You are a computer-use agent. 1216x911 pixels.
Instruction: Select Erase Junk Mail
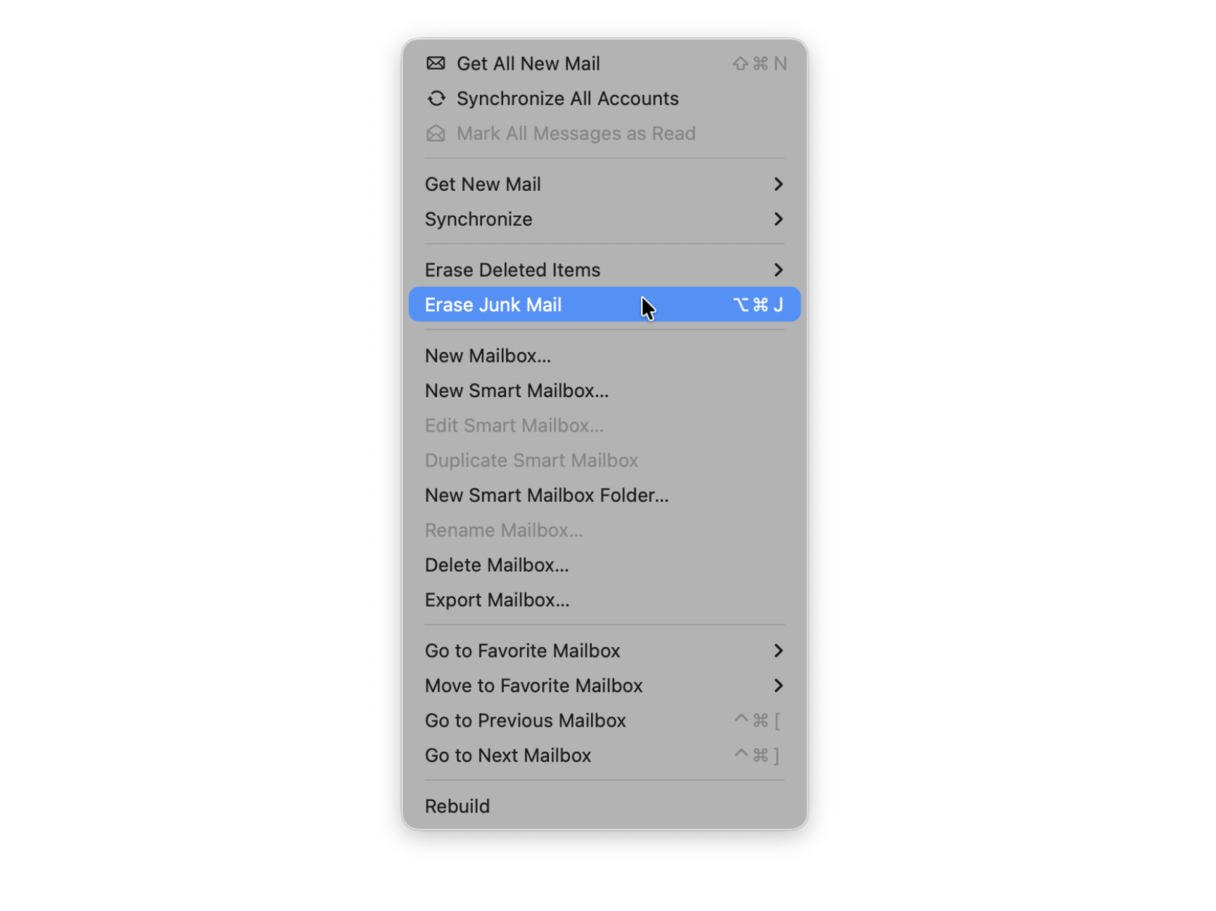(605, 305)
